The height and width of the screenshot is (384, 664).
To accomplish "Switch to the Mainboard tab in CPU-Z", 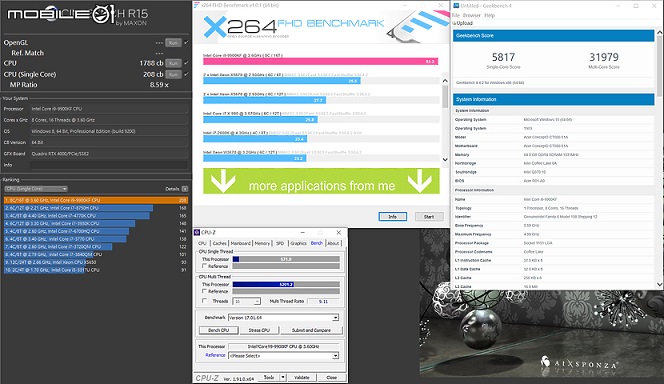I will pos(241,243).
